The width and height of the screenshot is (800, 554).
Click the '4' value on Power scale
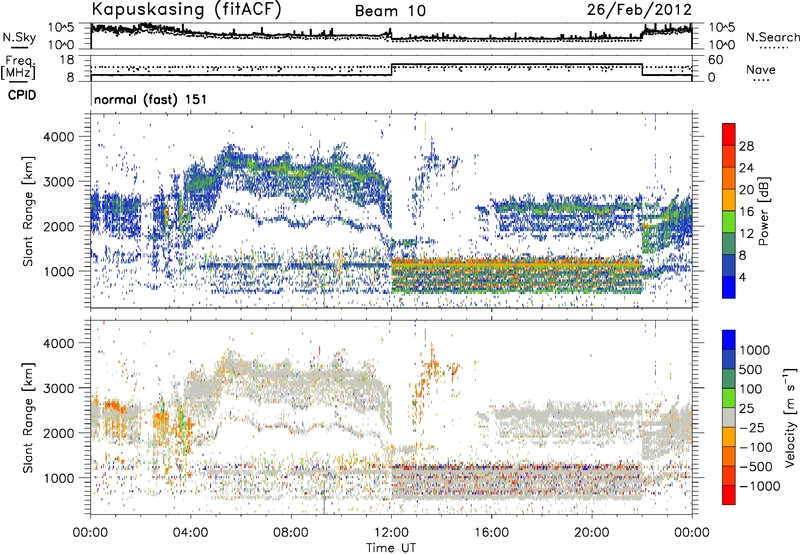pos(742,277)
